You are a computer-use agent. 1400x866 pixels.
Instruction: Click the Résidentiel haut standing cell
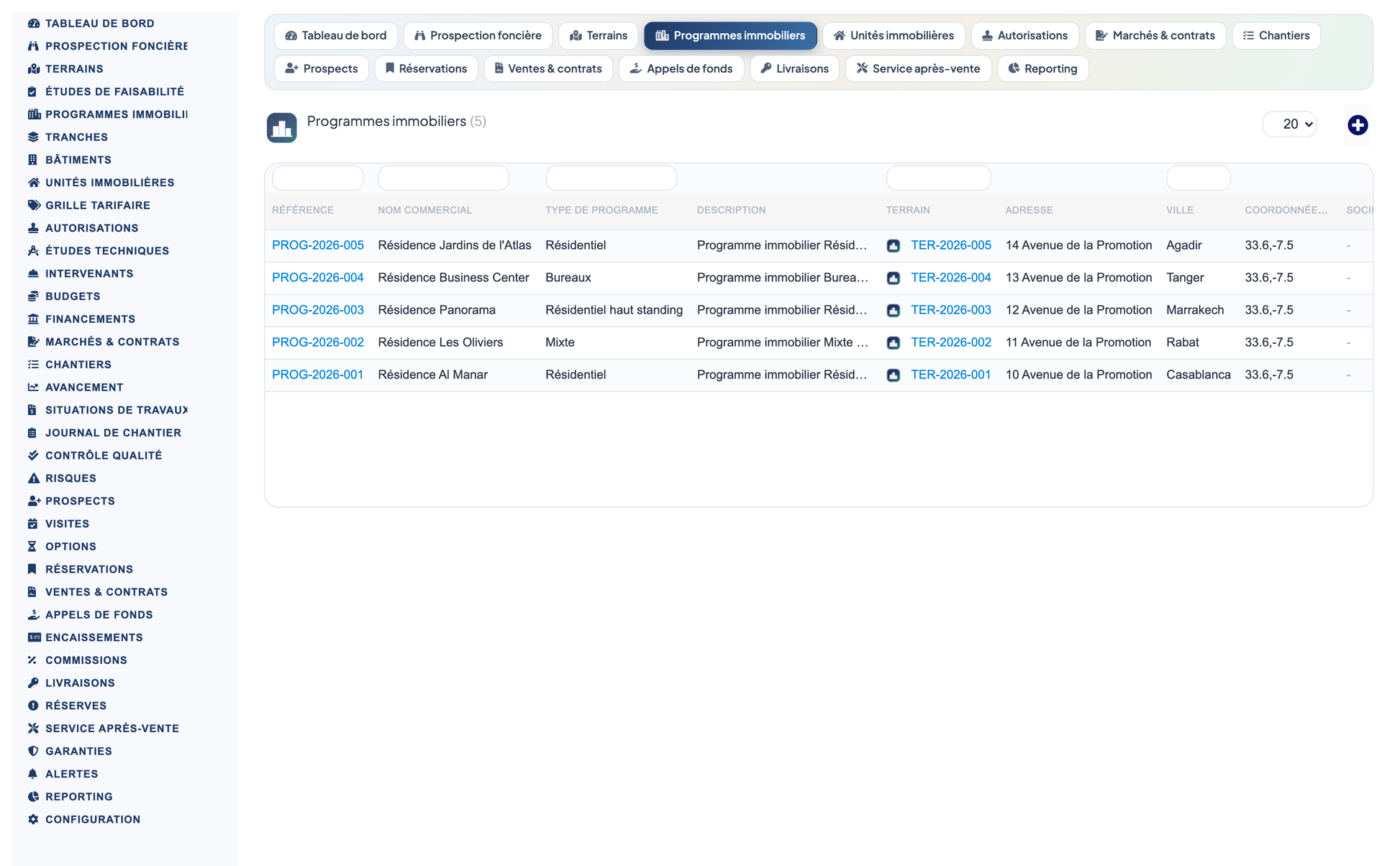(x=614, y=310)
